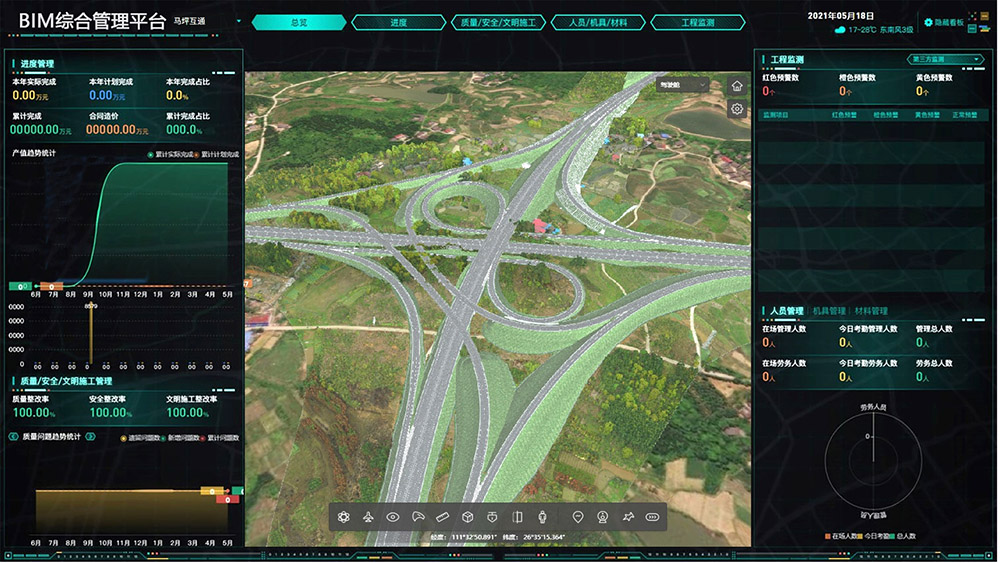The image size is (1000, 563).
Task: Select the person walk-mode icon
Action: pyautogui.click(x=543, y=517)
